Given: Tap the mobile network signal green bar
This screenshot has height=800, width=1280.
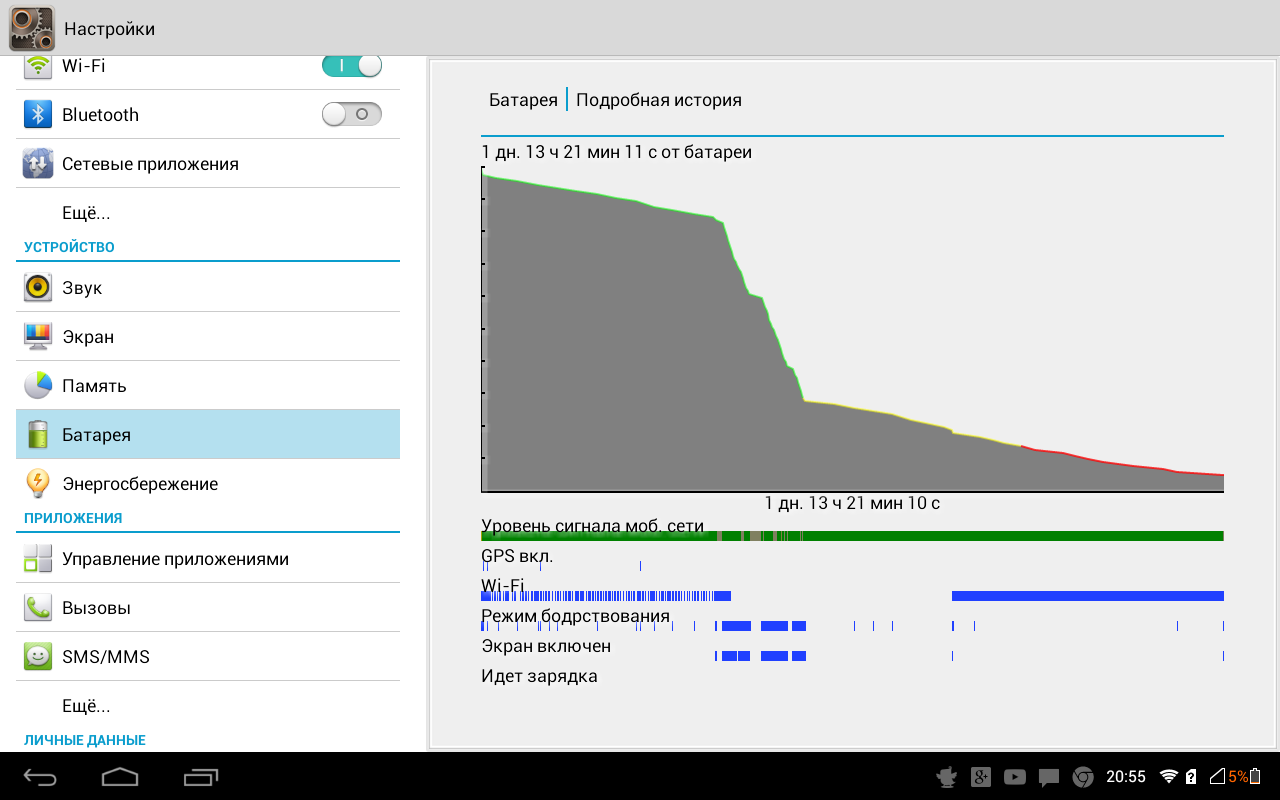Looking at the screenshot, I should click(x=852, y=536).
